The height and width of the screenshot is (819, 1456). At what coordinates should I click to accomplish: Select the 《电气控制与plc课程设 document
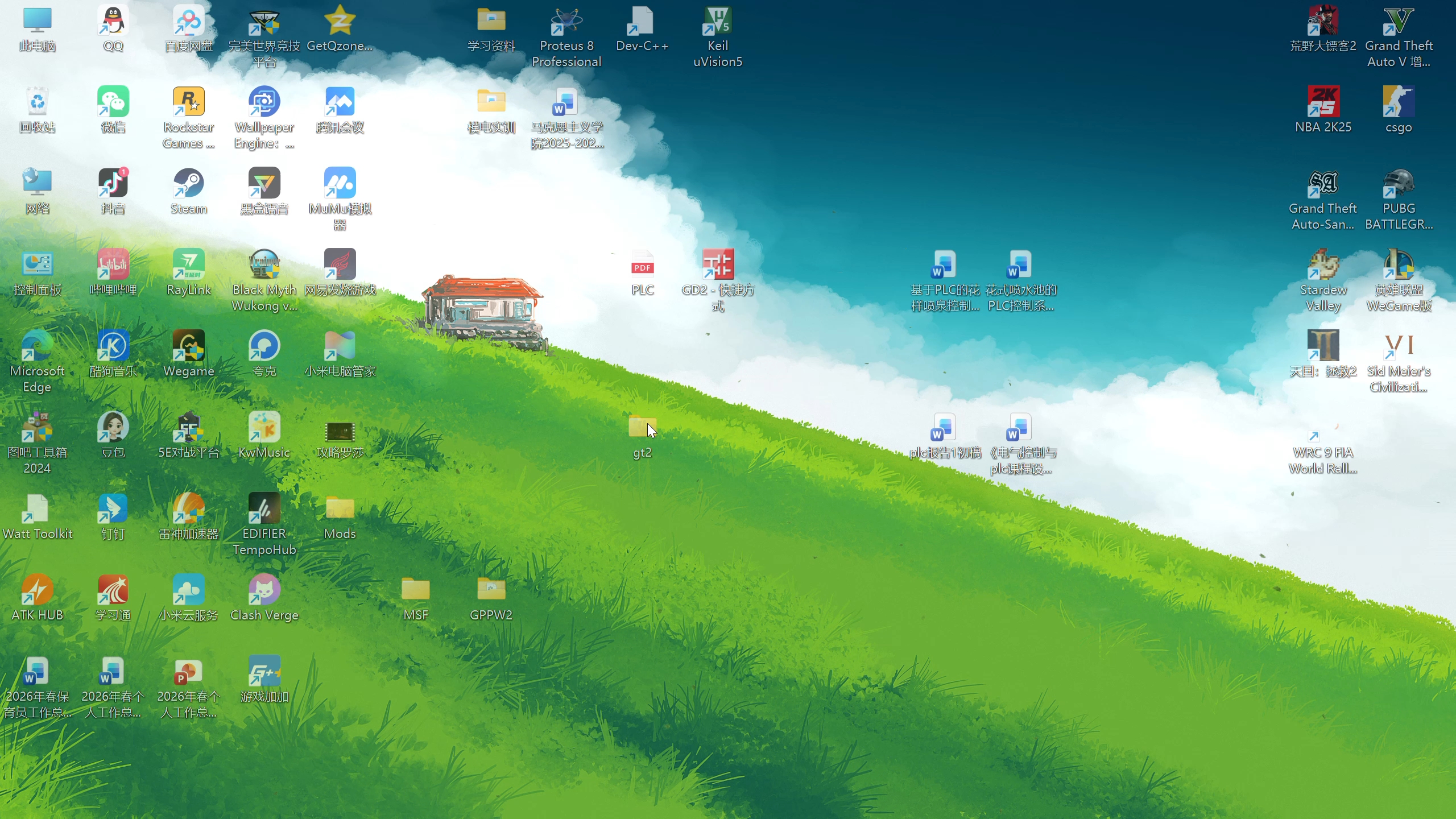[x=1020, y=428]
